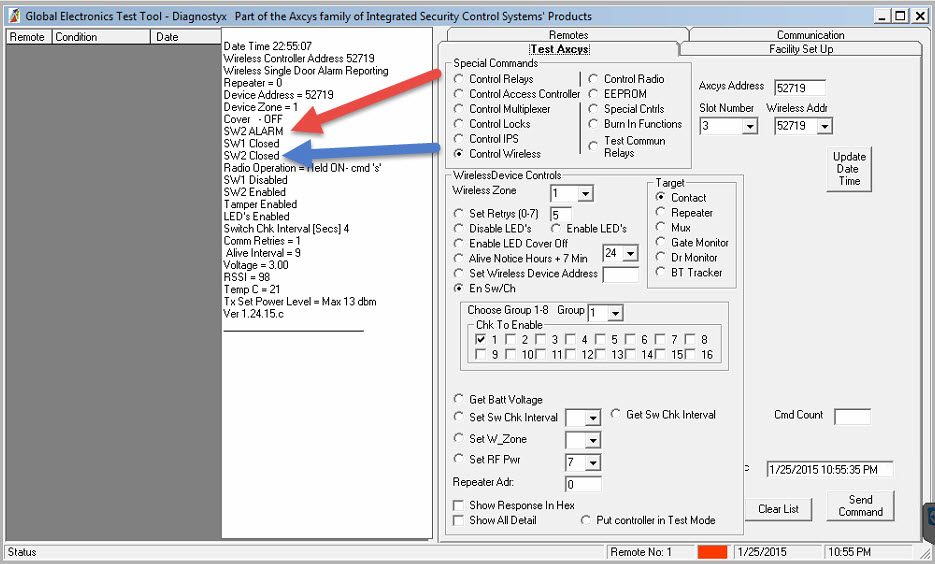Open Set Sw Chk Interval dropdown

pyautogui.click(x=593, y=418)
